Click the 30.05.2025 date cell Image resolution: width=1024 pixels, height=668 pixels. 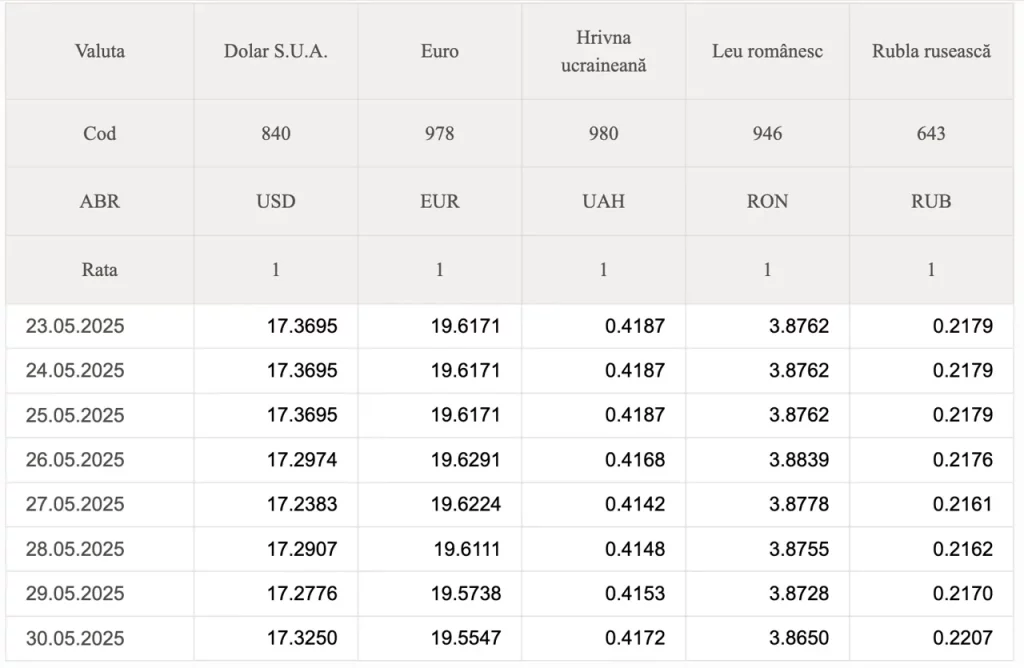tap(100, 638)
